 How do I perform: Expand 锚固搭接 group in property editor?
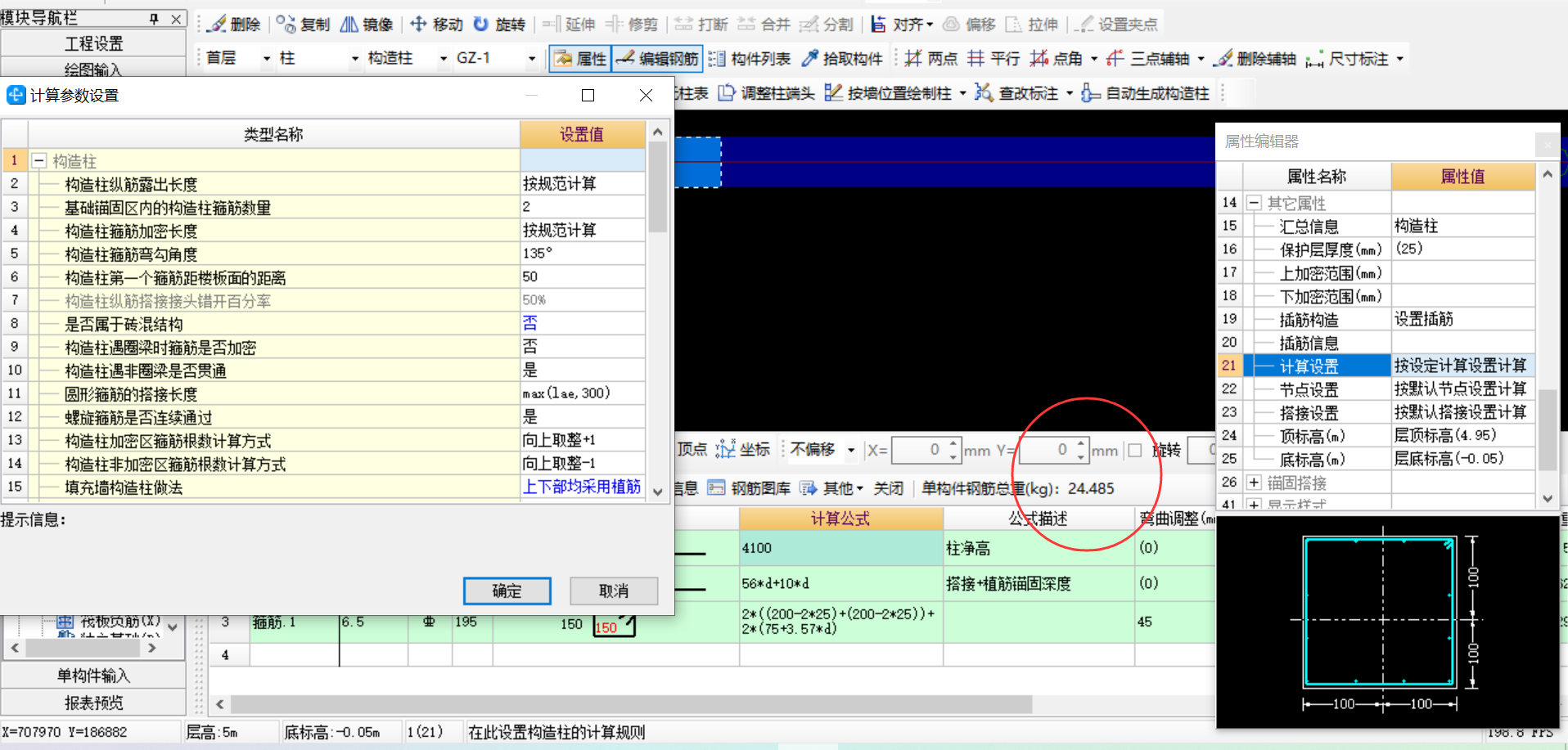point(1254,483)
